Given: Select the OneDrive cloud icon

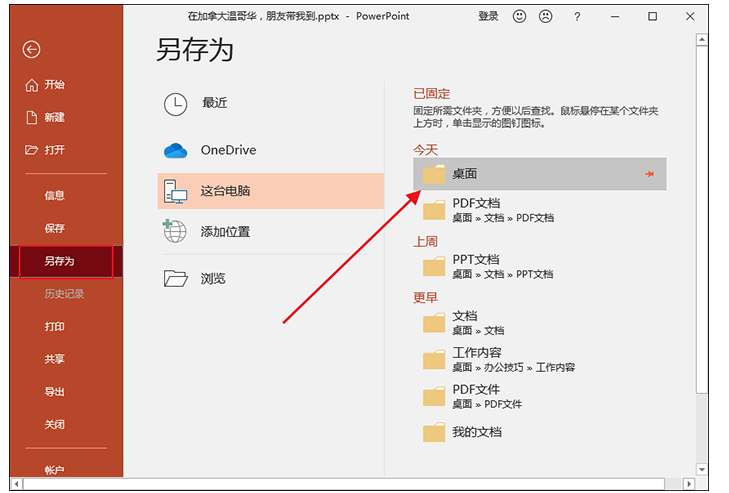Looking at the screenshot, I should pos(176,151).
